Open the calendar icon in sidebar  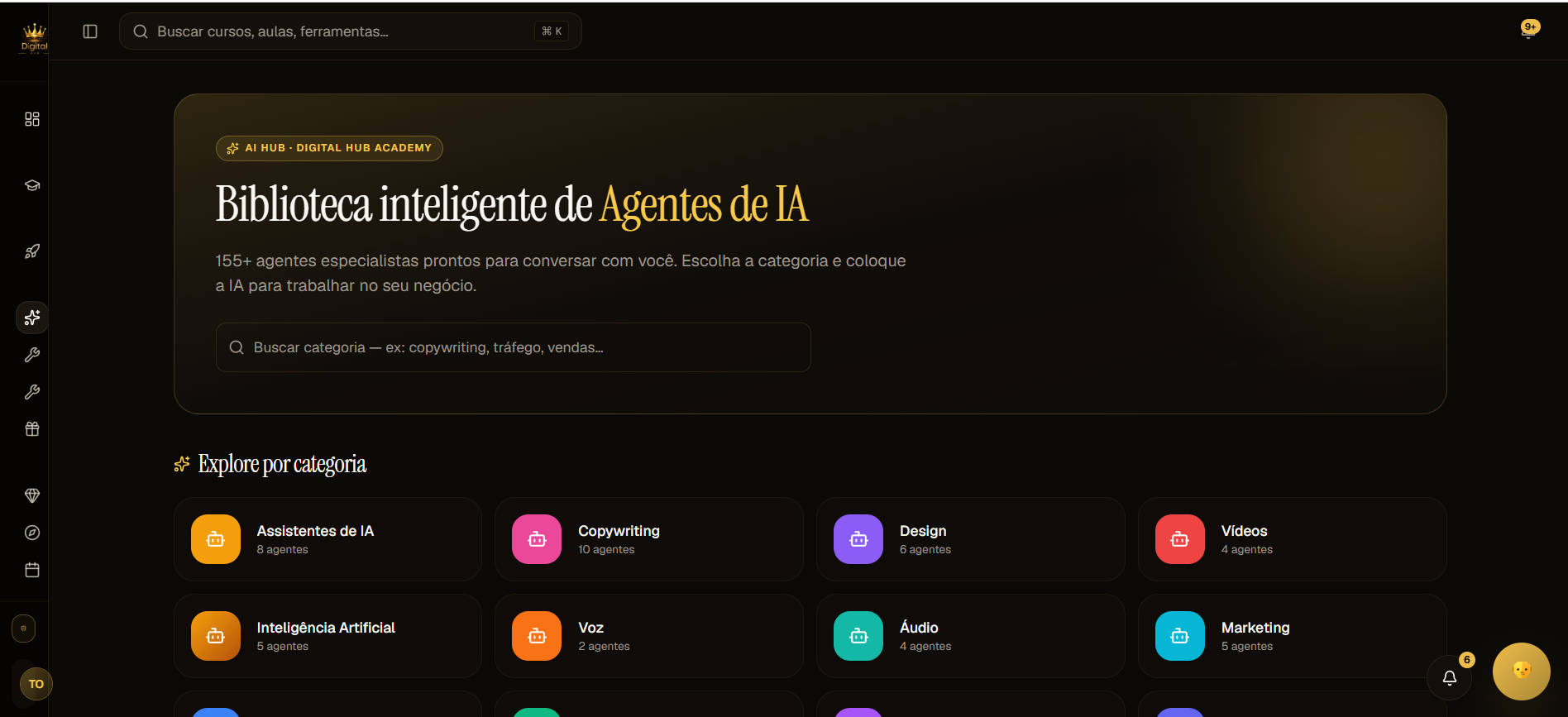[32, 570]
